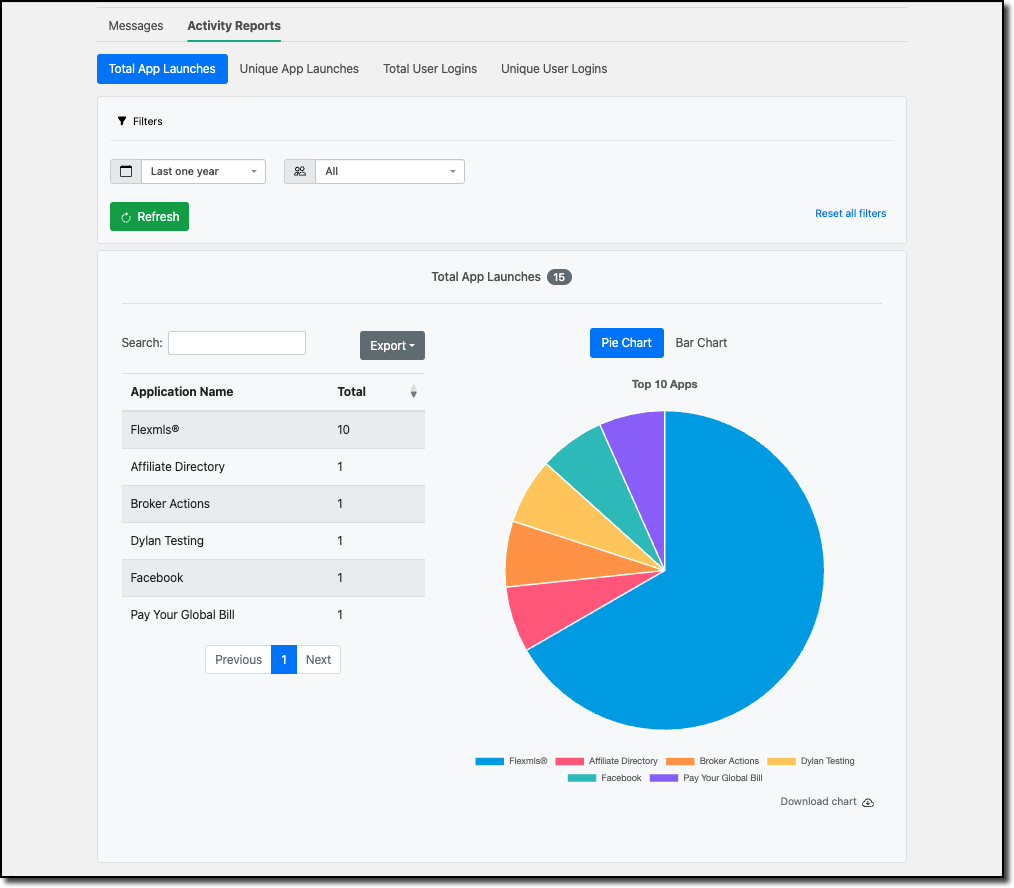Select the Activity Reports tab
Screen dimensions: 1014x888
click(x=234, y=26)
